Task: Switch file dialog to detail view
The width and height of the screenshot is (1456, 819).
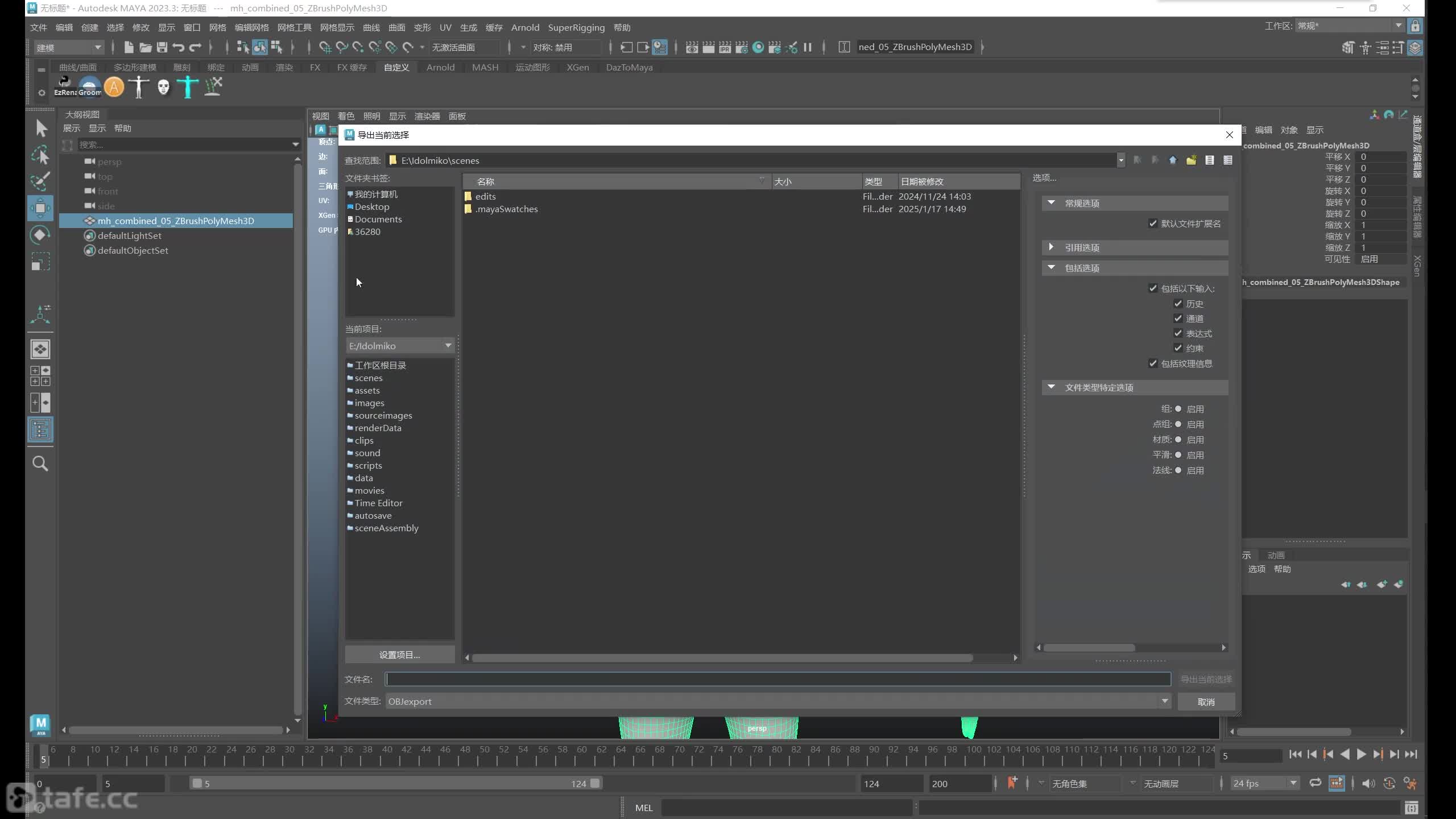Action: [1228, 160]
